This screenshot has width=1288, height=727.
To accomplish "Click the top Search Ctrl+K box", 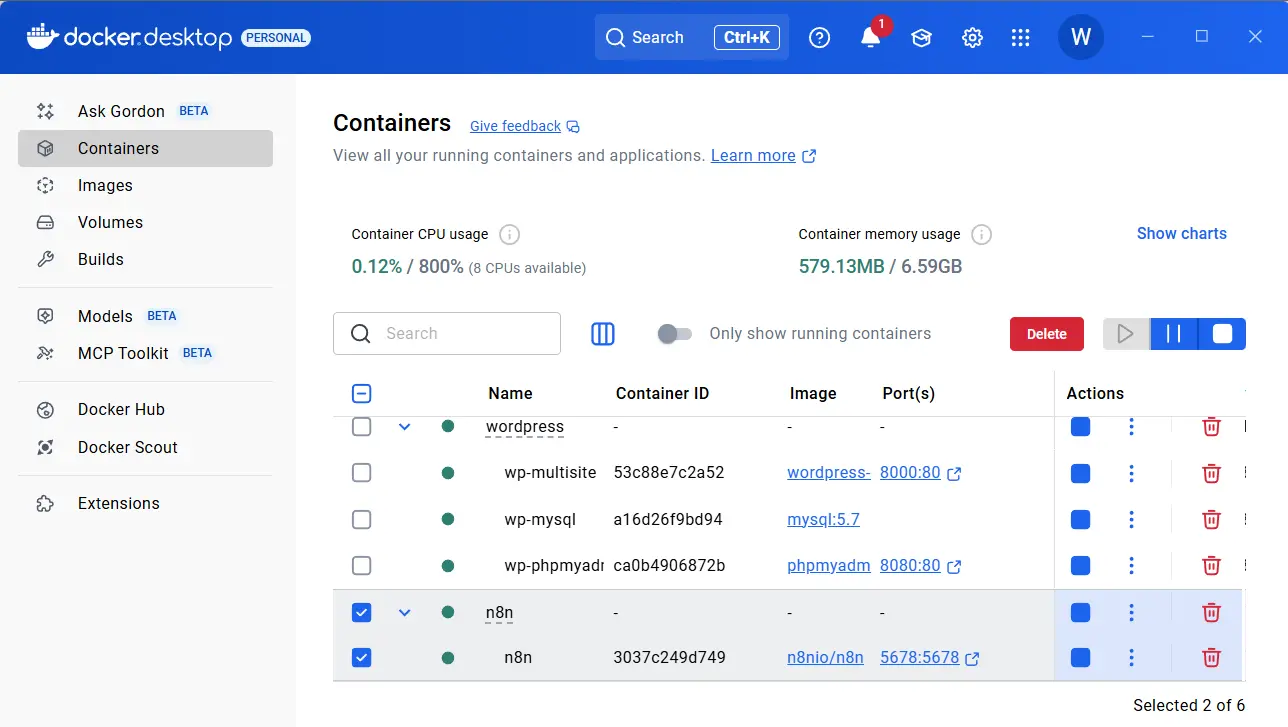I will tap(692, 37).
